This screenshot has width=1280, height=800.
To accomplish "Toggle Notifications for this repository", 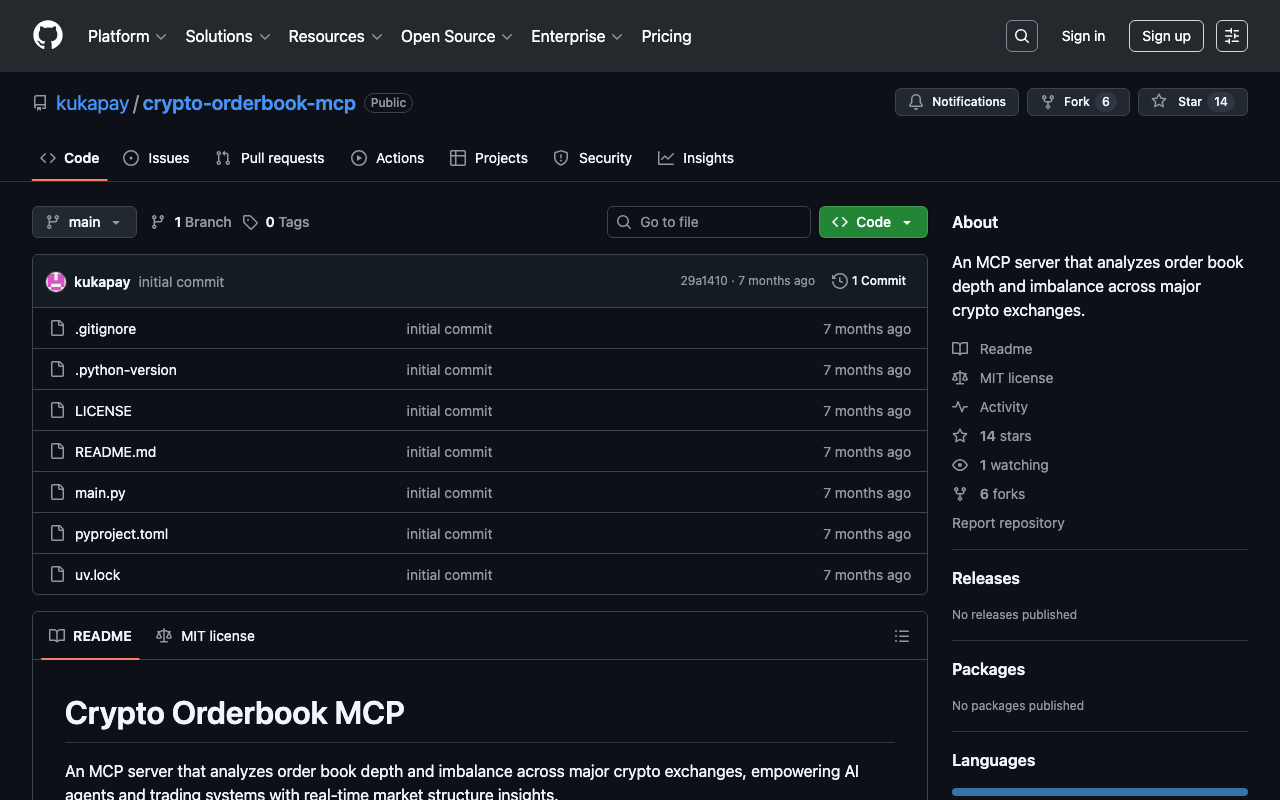I will 957,102.
